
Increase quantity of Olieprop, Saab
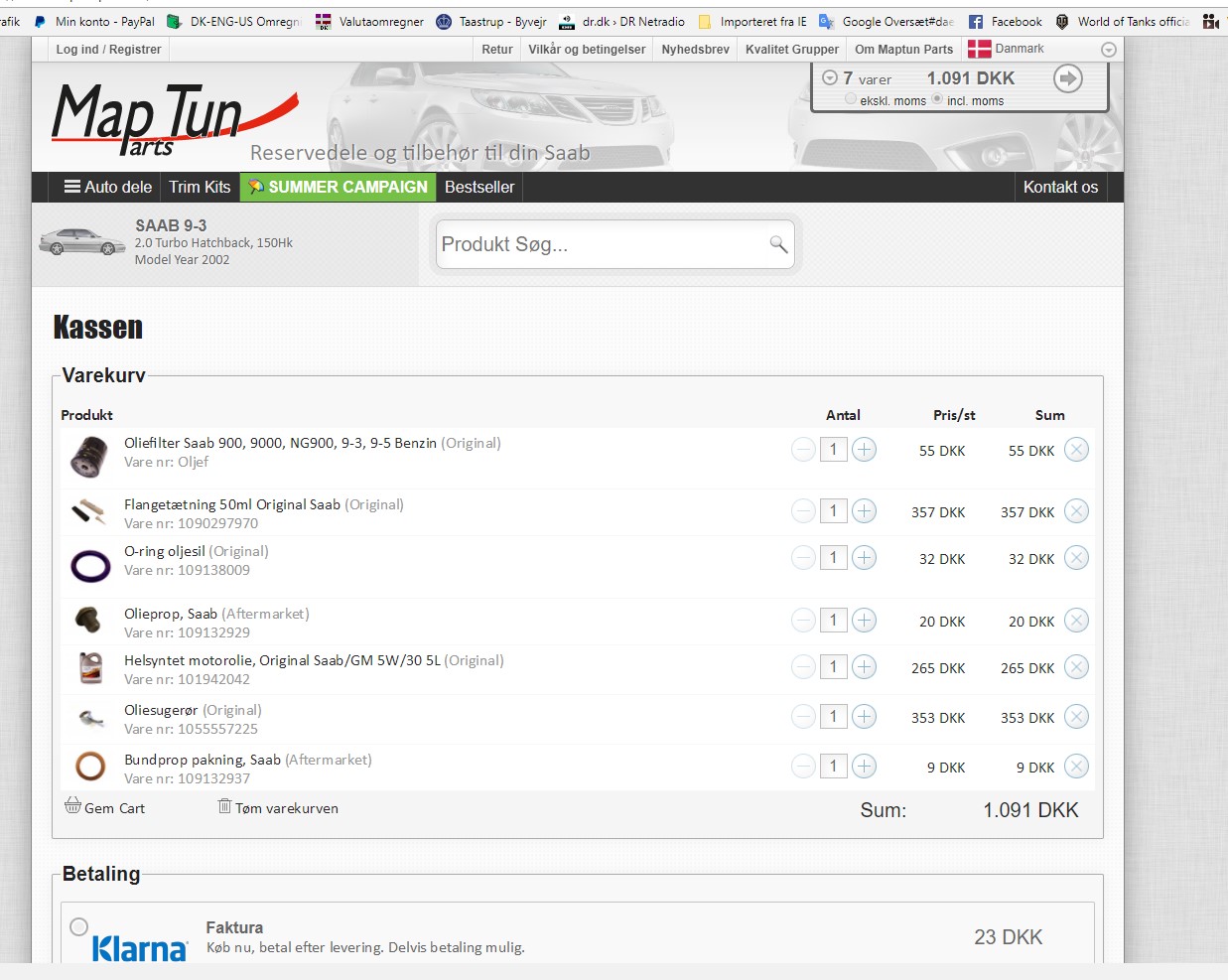click(x=865, y=621)
